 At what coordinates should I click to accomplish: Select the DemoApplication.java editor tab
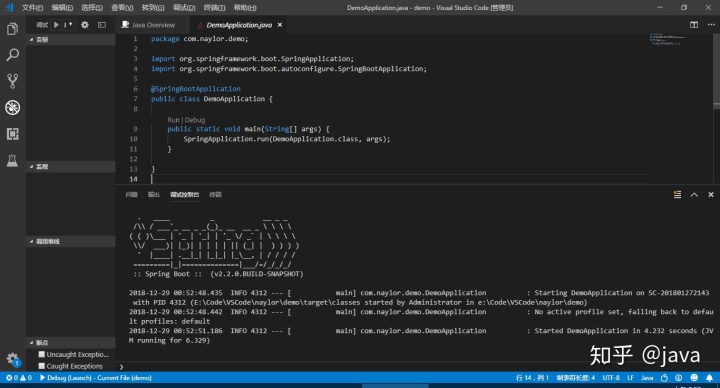(238, 25)
